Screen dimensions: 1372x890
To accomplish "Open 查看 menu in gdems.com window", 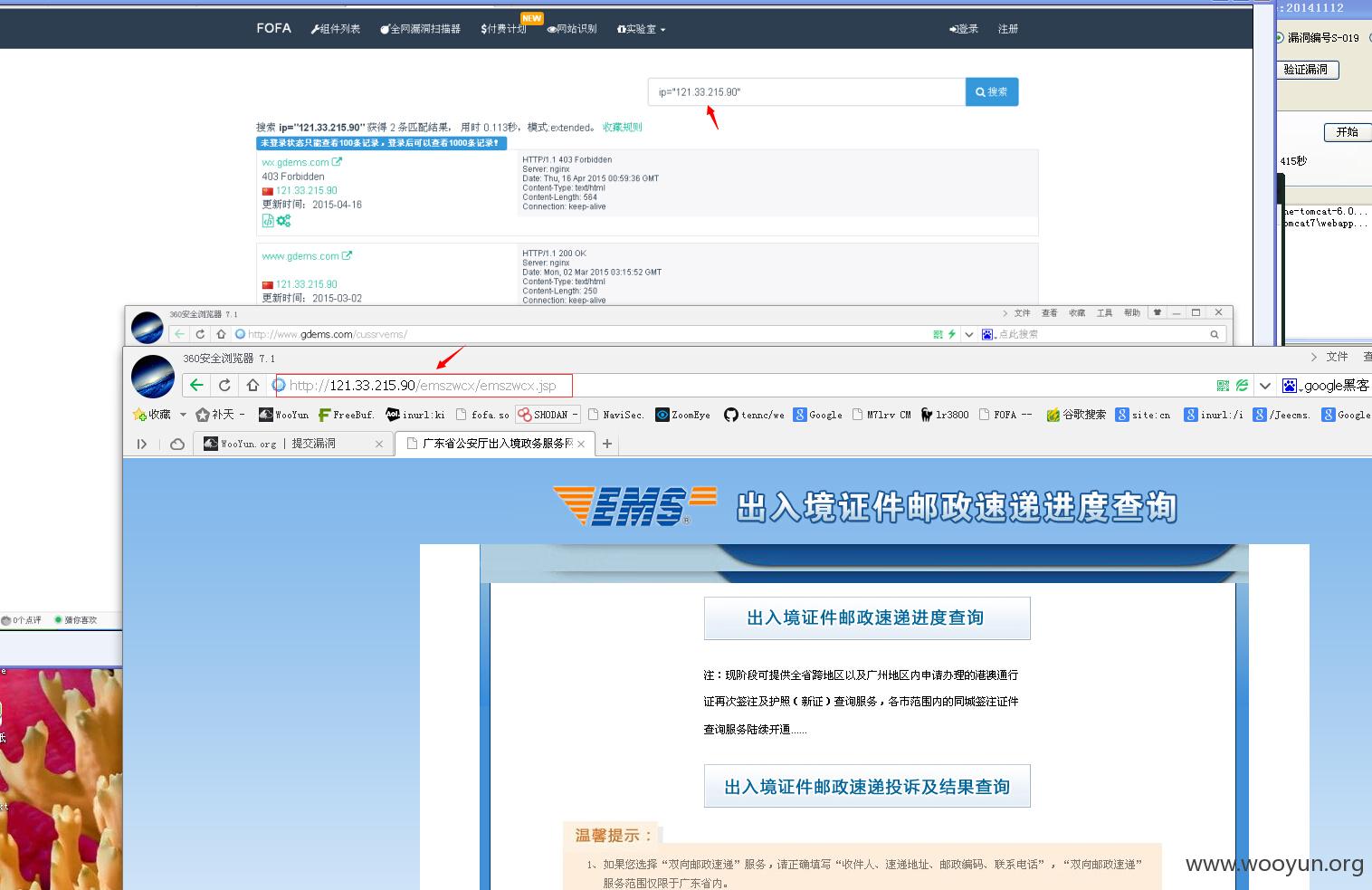I will pos(1049,313).
